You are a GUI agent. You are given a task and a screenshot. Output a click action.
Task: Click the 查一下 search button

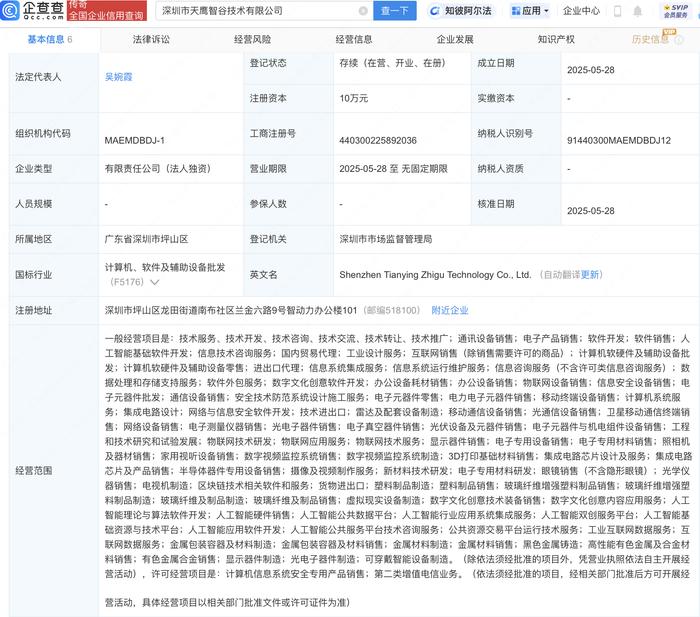395,11
